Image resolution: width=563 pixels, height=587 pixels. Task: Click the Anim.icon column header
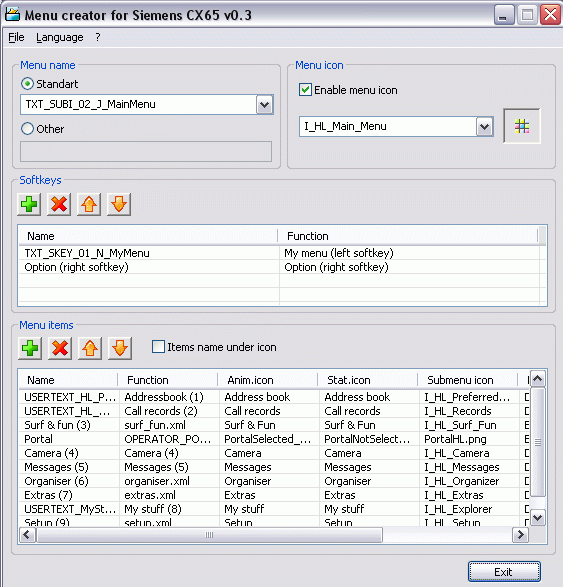click(x=268, y=380)
